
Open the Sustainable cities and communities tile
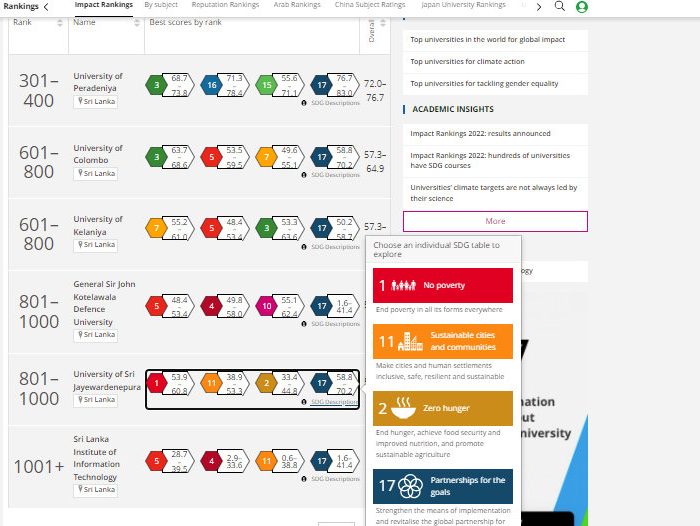click(443, 341)
